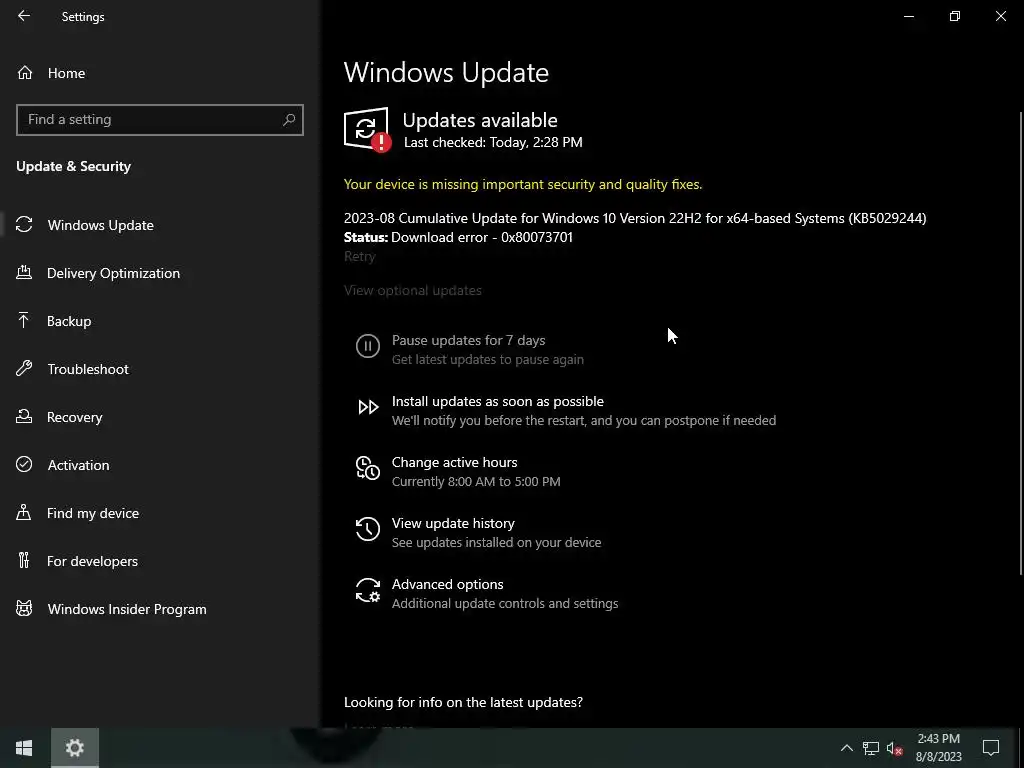Click the For developers tools icon
Viewport: 1024px width, 768px height.
[x=24, y=560]
